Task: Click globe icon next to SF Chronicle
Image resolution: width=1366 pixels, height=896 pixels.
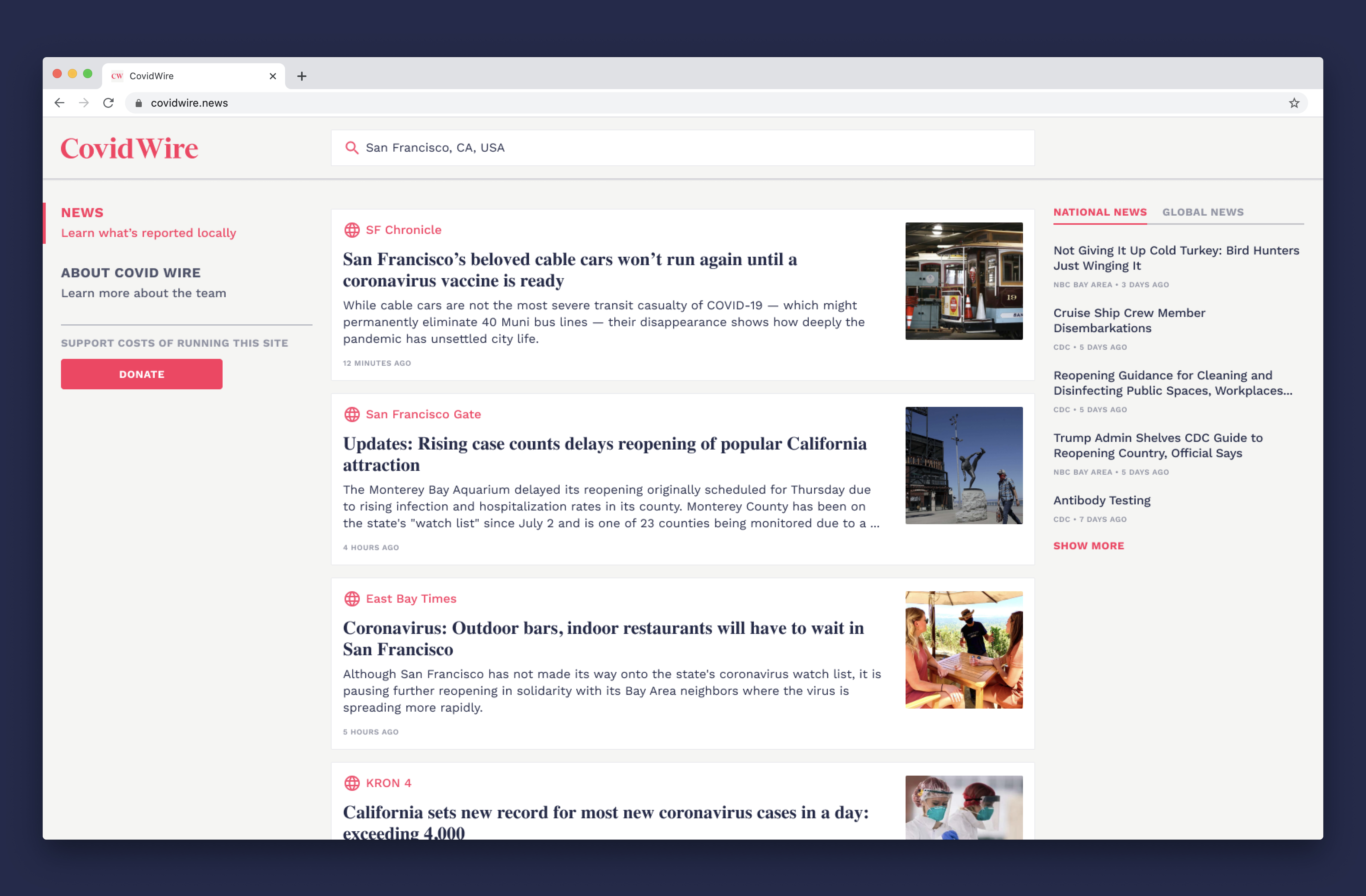Action: pyautogui.click(x=352, y=230)
